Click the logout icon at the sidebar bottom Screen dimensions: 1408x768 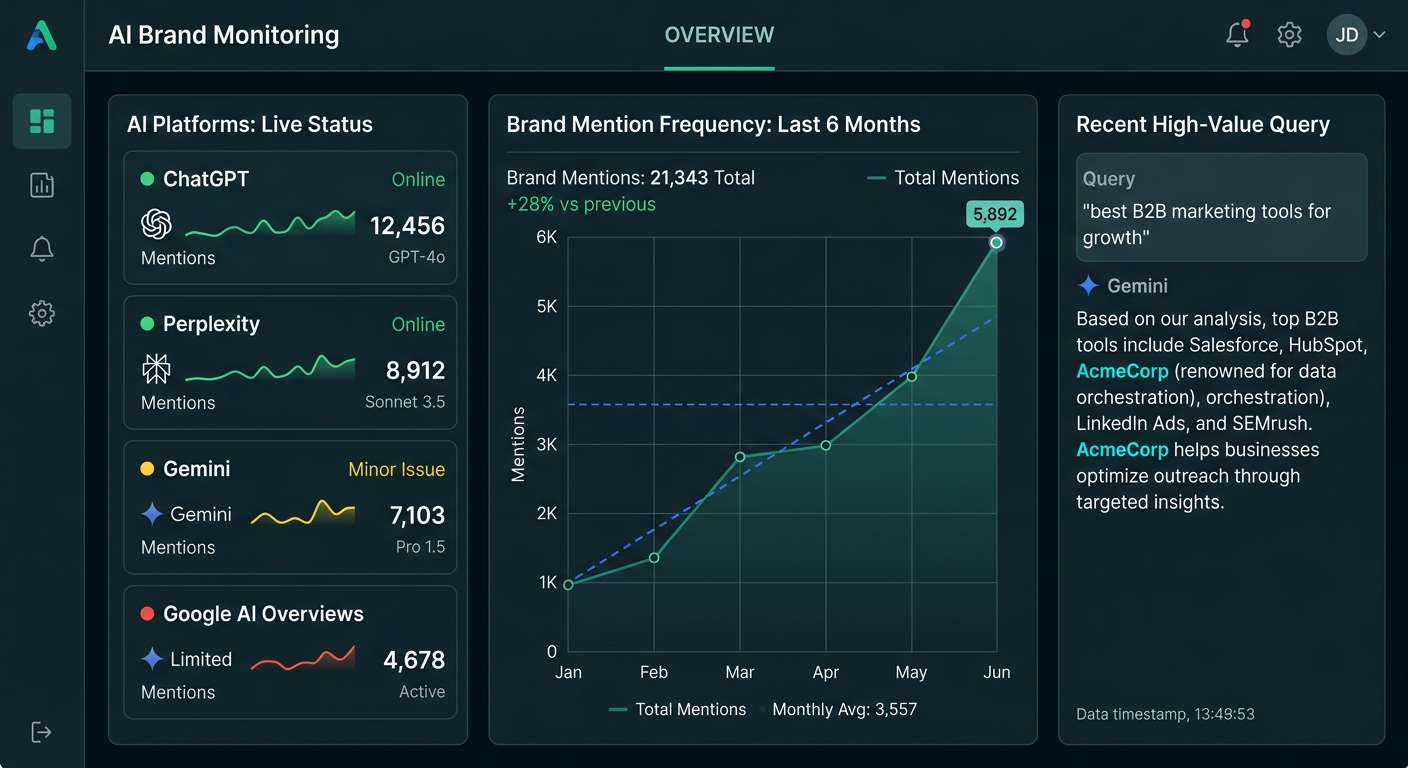coord(41,732)
